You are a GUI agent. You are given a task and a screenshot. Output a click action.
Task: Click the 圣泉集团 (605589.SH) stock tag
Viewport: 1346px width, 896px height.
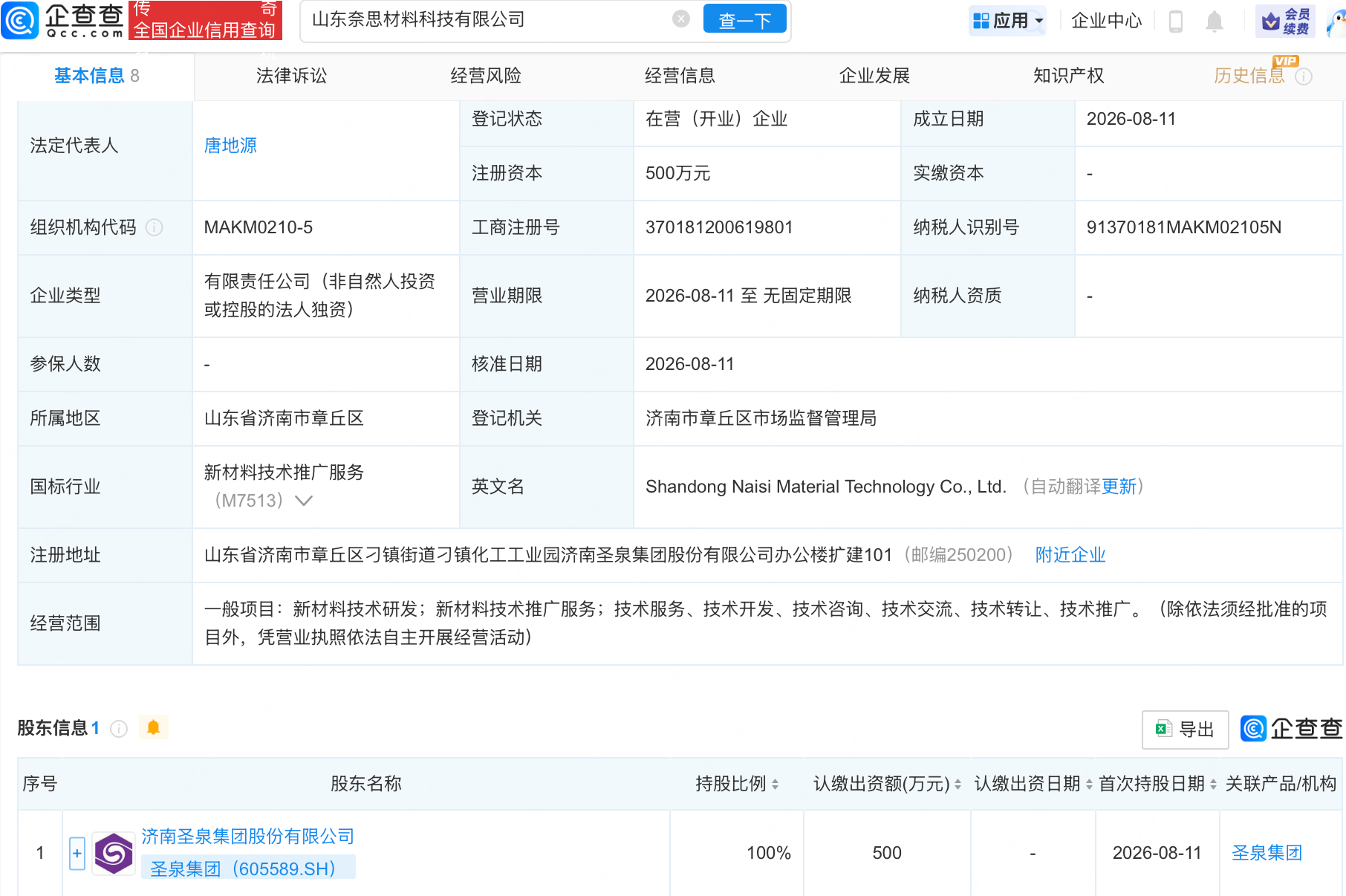tap(248, 868)
